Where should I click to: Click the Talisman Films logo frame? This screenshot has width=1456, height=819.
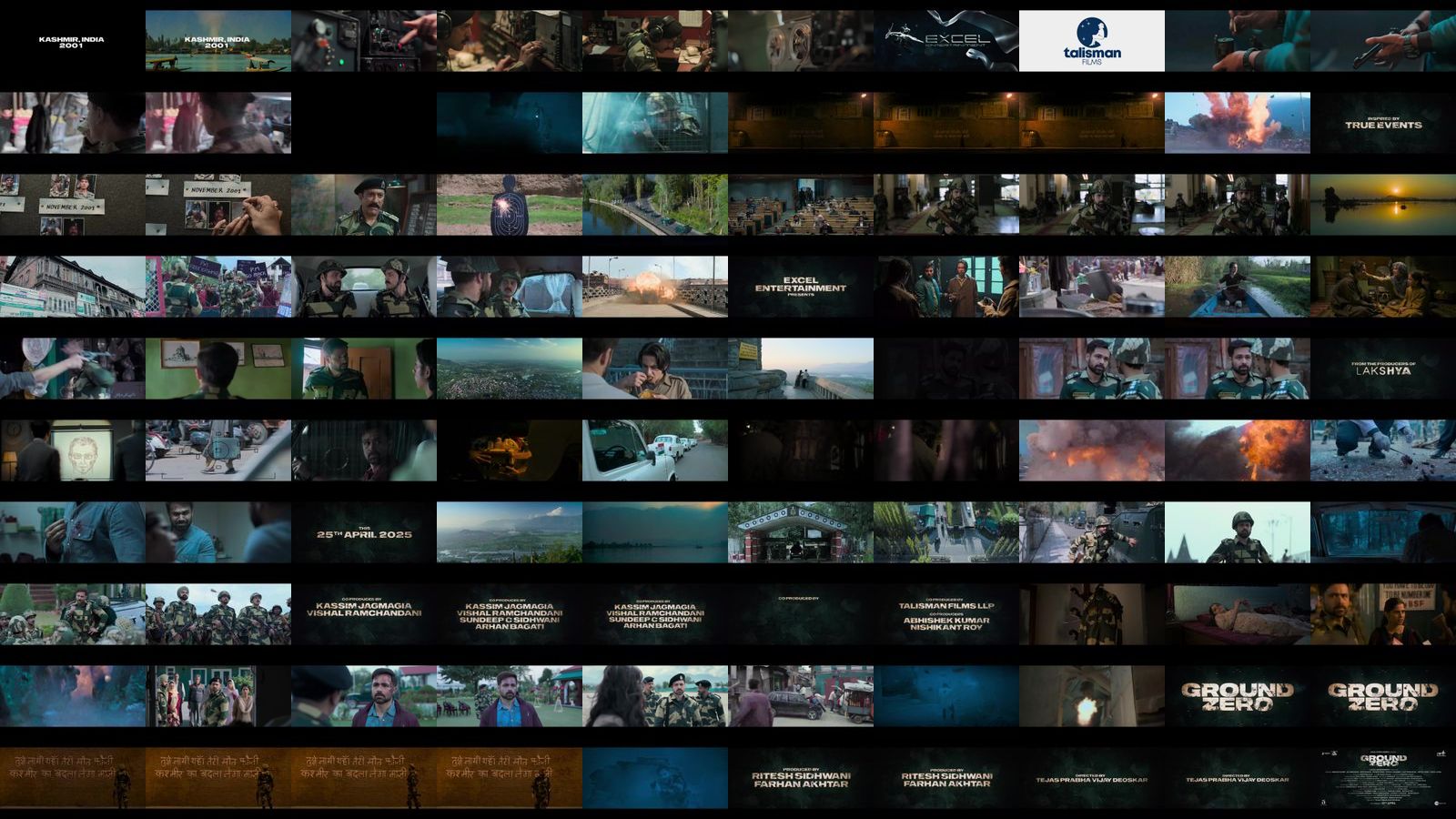tap(1092, 41)
